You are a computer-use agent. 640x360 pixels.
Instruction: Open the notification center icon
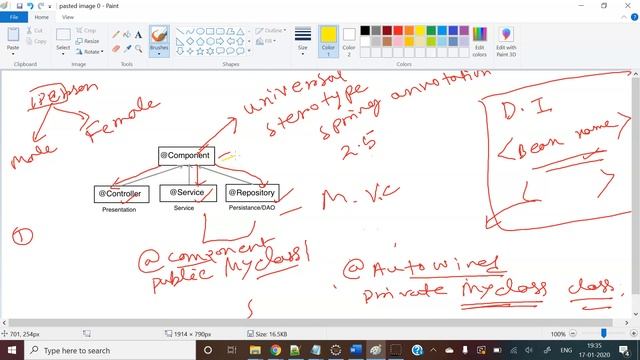coord(624,350)
